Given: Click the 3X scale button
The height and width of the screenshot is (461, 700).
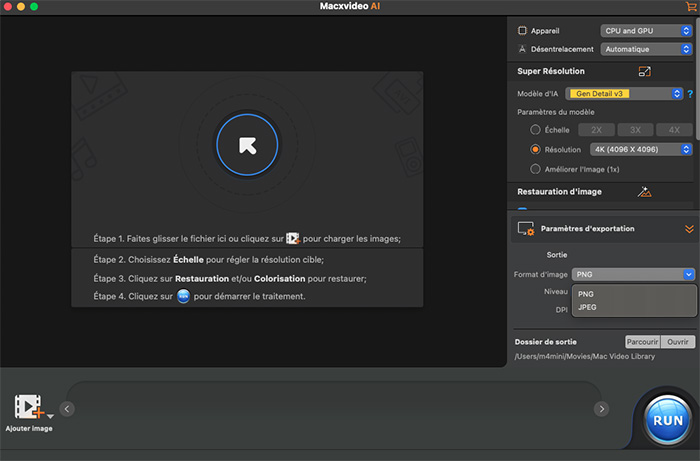Looking at the screenshot, I should (635, 130).
